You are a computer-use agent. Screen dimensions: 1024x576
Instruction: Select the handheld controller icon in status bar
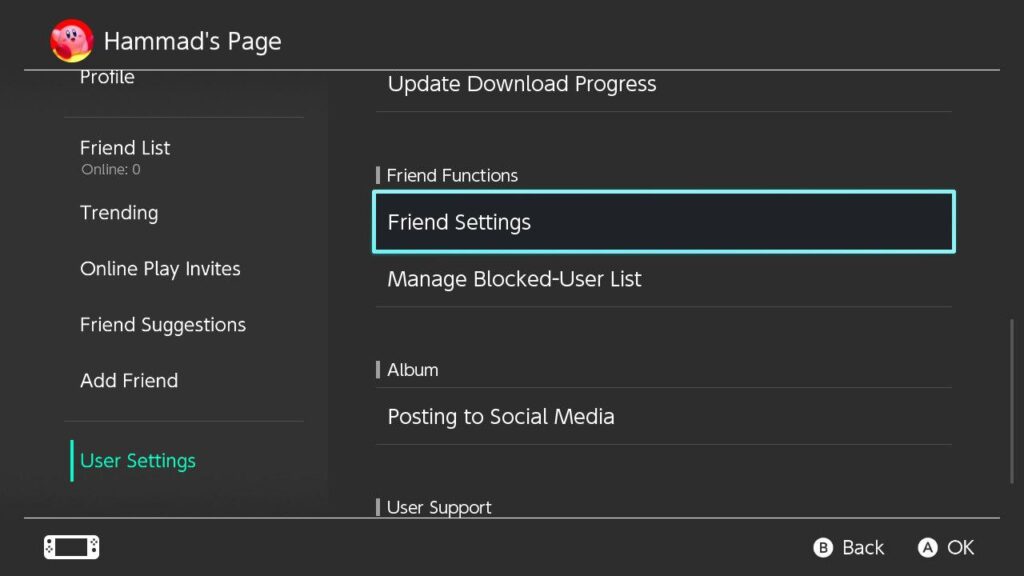click(71, 547)
